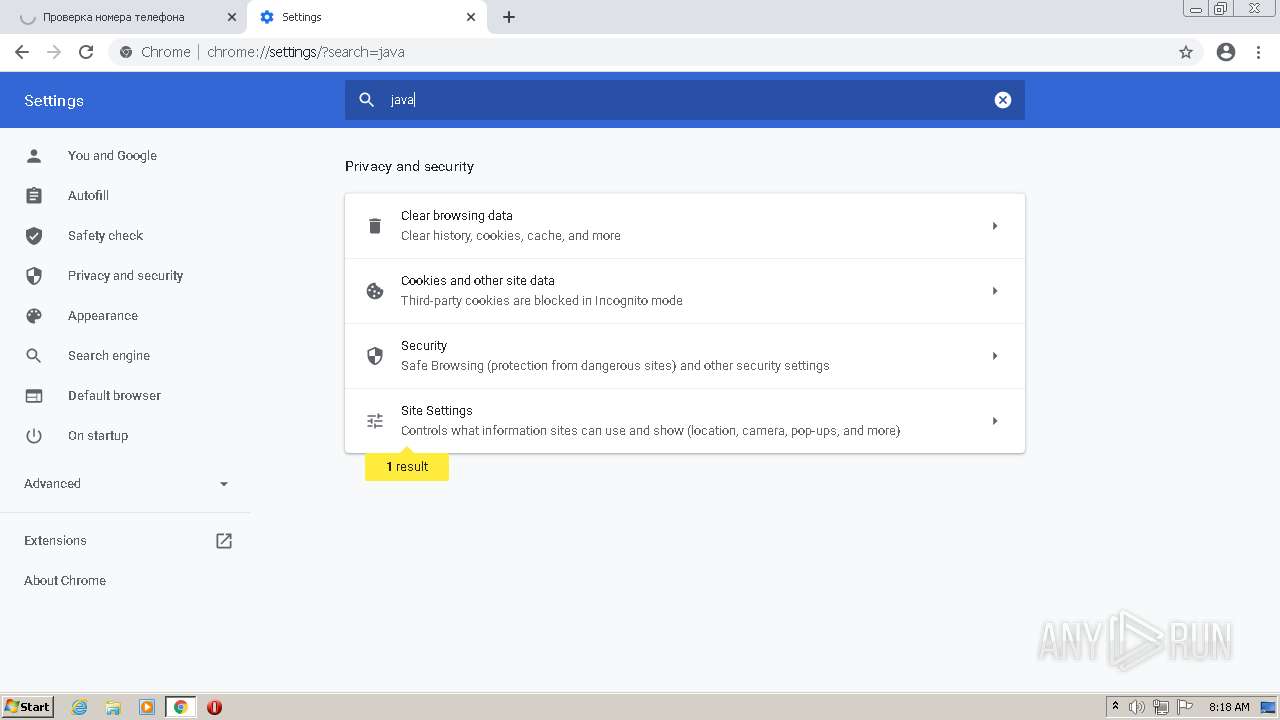Viewport: 1280px width, 720px height.
Task: Click the On startup power icon
Action: pos(34,436)
